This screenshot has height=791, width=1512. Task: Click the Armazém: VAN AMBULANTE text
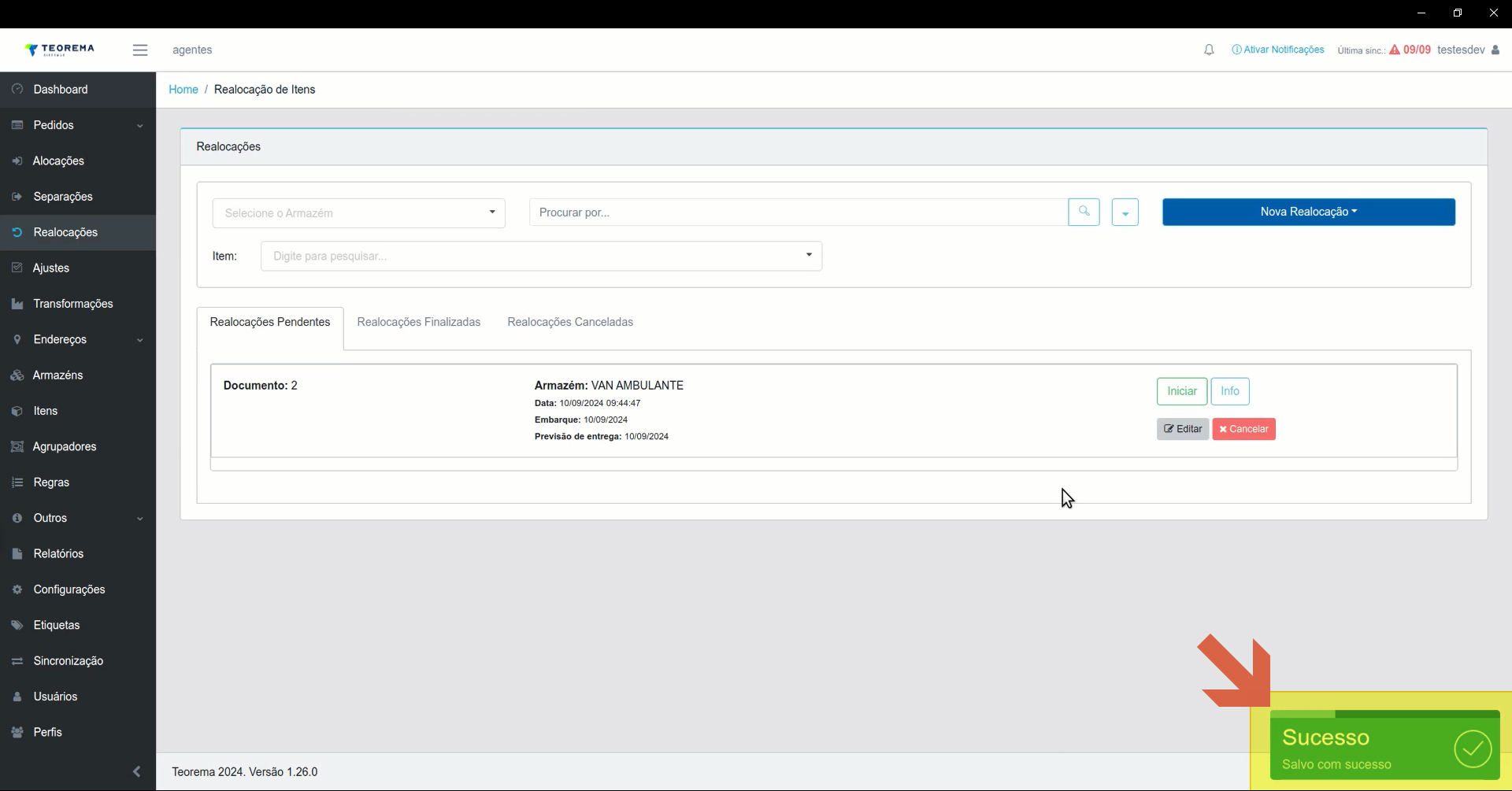click(x=609, y=386)
